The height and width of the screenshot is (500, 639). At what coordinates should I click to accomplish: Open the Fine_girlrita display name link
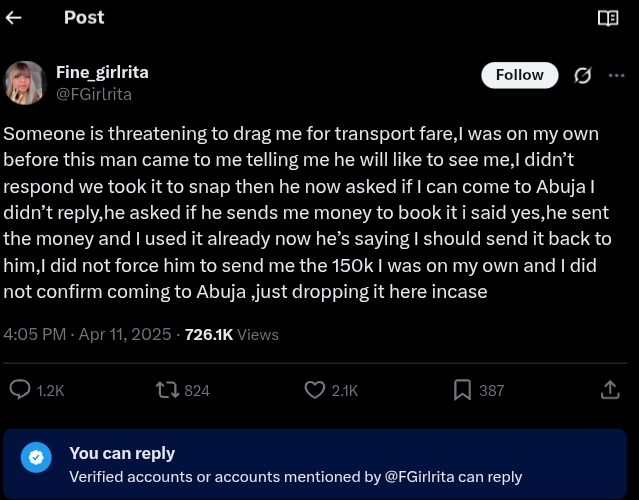tap(102, 73)
